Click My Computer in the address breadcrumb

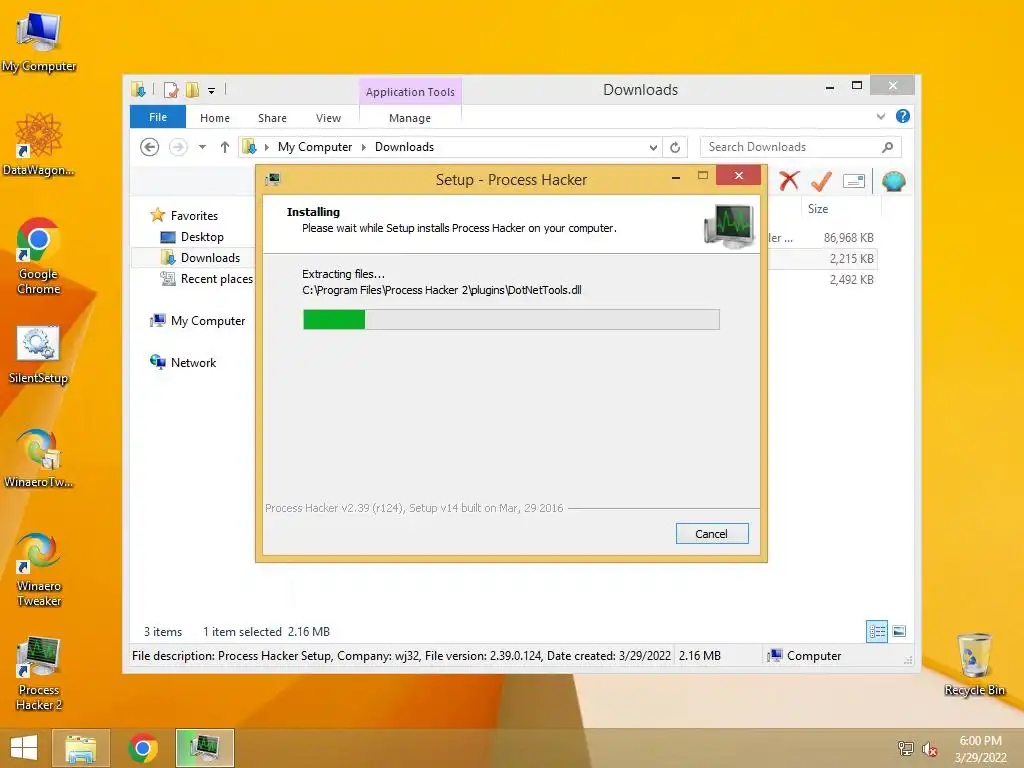click(315, 147)
